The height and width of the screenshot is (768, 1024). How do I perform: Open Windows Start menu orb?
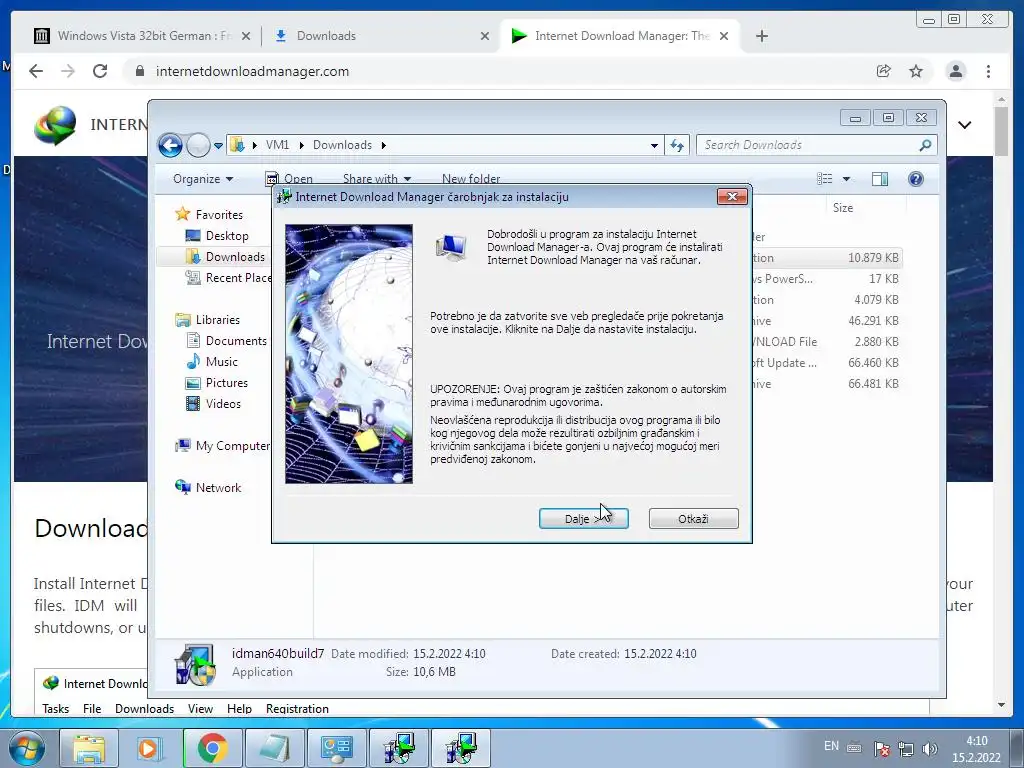click(x=27, y=748)
